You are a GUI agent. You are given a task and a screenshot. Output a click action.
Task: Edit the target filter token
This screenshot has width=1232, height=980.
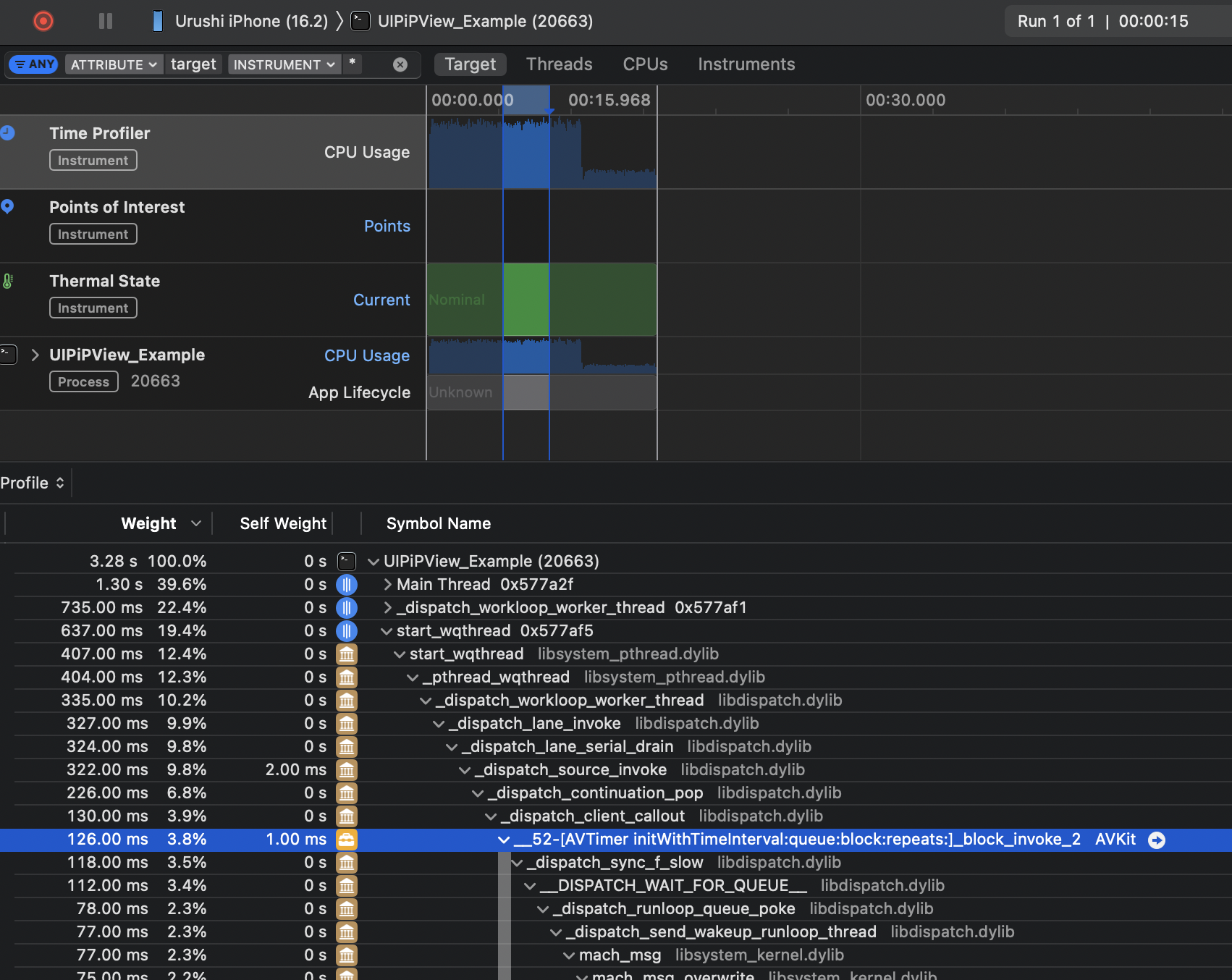[x=193, y=64]
